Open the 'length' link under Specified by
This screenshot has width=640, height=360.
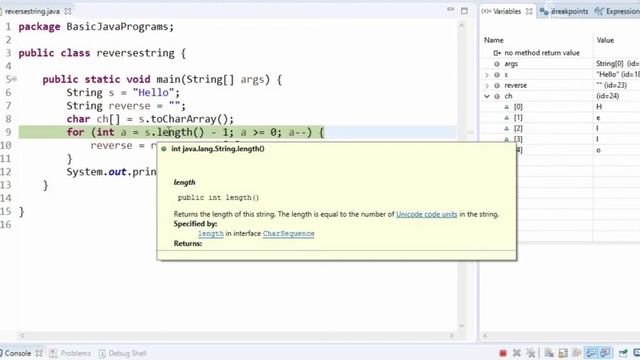[211, 233]
